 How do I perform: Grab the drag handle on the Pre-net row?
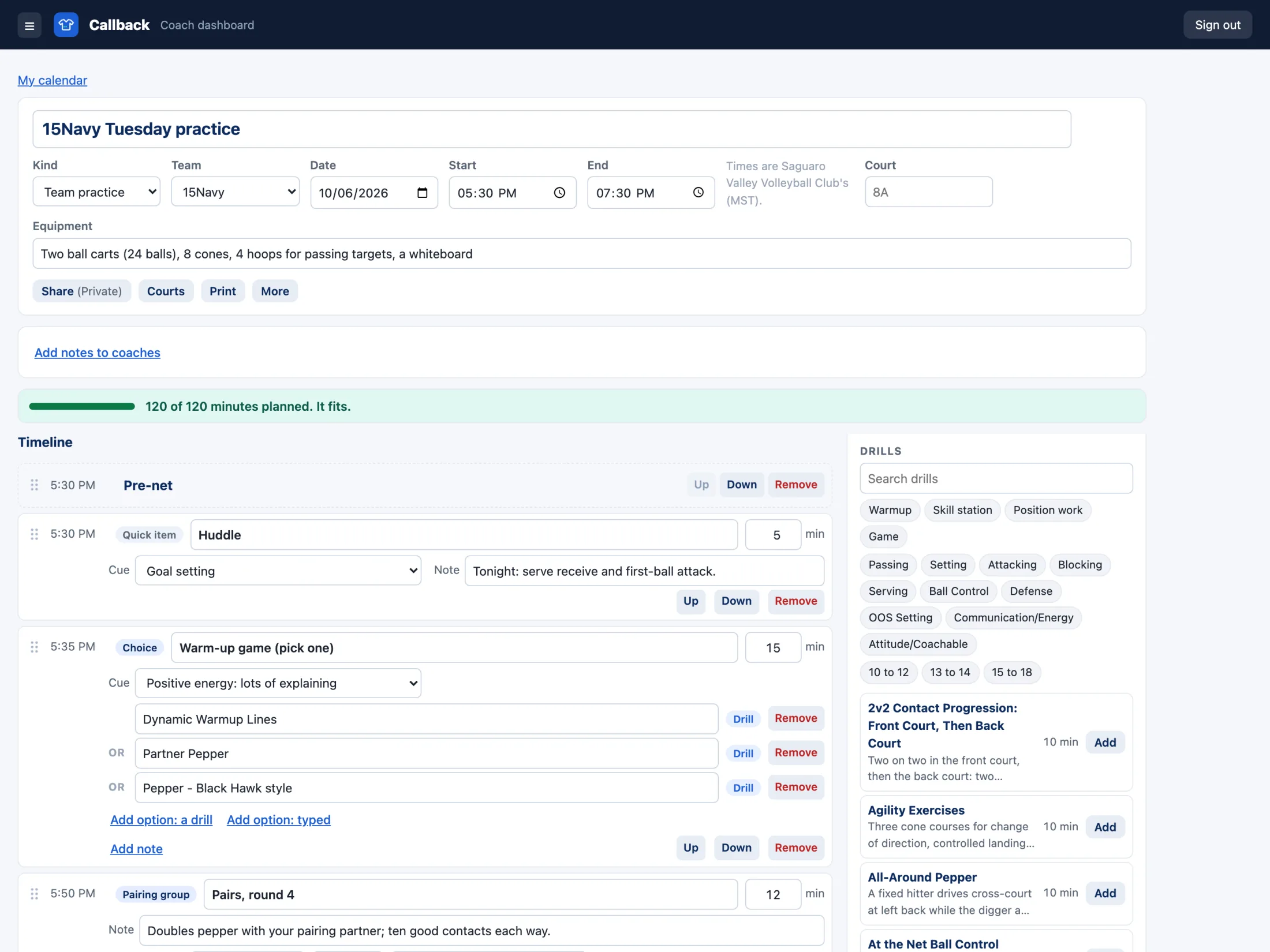pos(34,485)
